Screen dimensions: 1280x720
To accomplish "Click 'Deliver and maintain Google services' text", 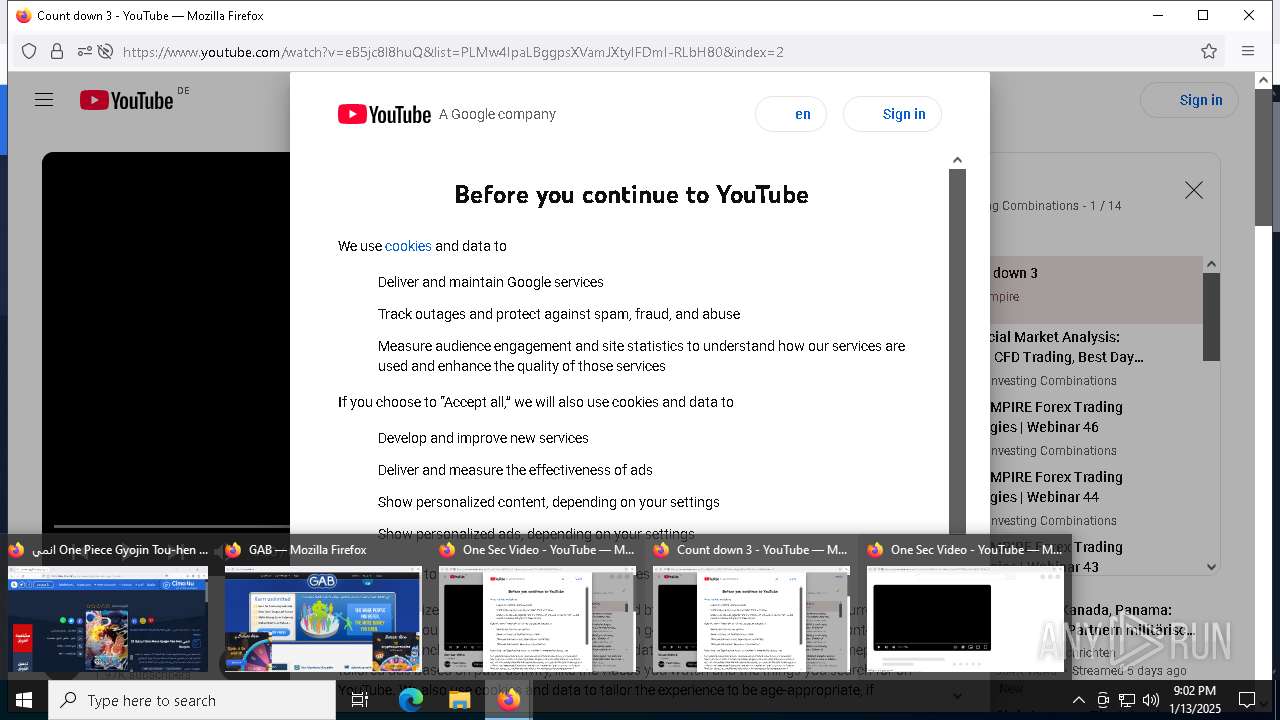I will click(x=491, y=282).
